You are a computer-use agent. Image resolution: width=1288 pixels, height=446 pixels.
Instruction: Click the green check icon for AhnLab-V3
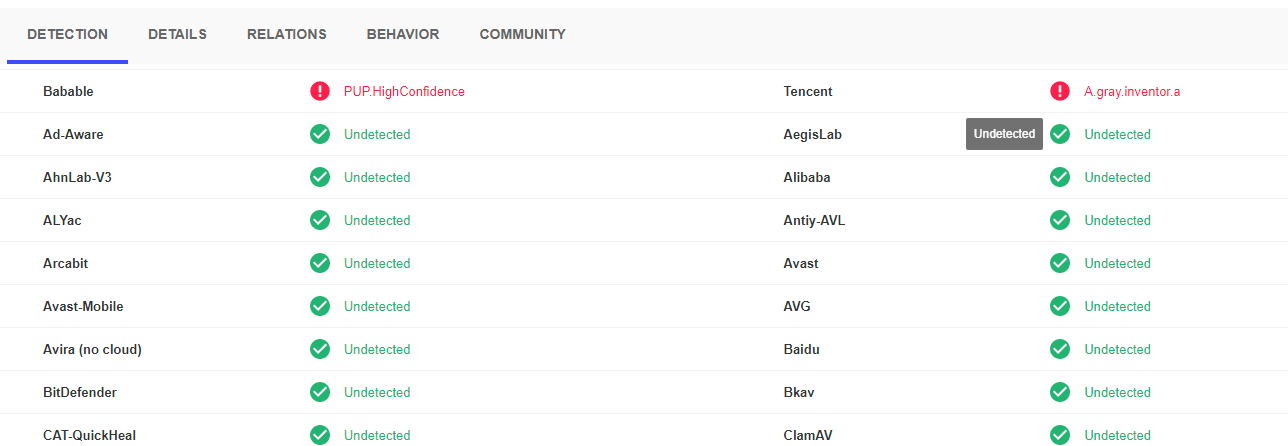(x=320, y=177)
